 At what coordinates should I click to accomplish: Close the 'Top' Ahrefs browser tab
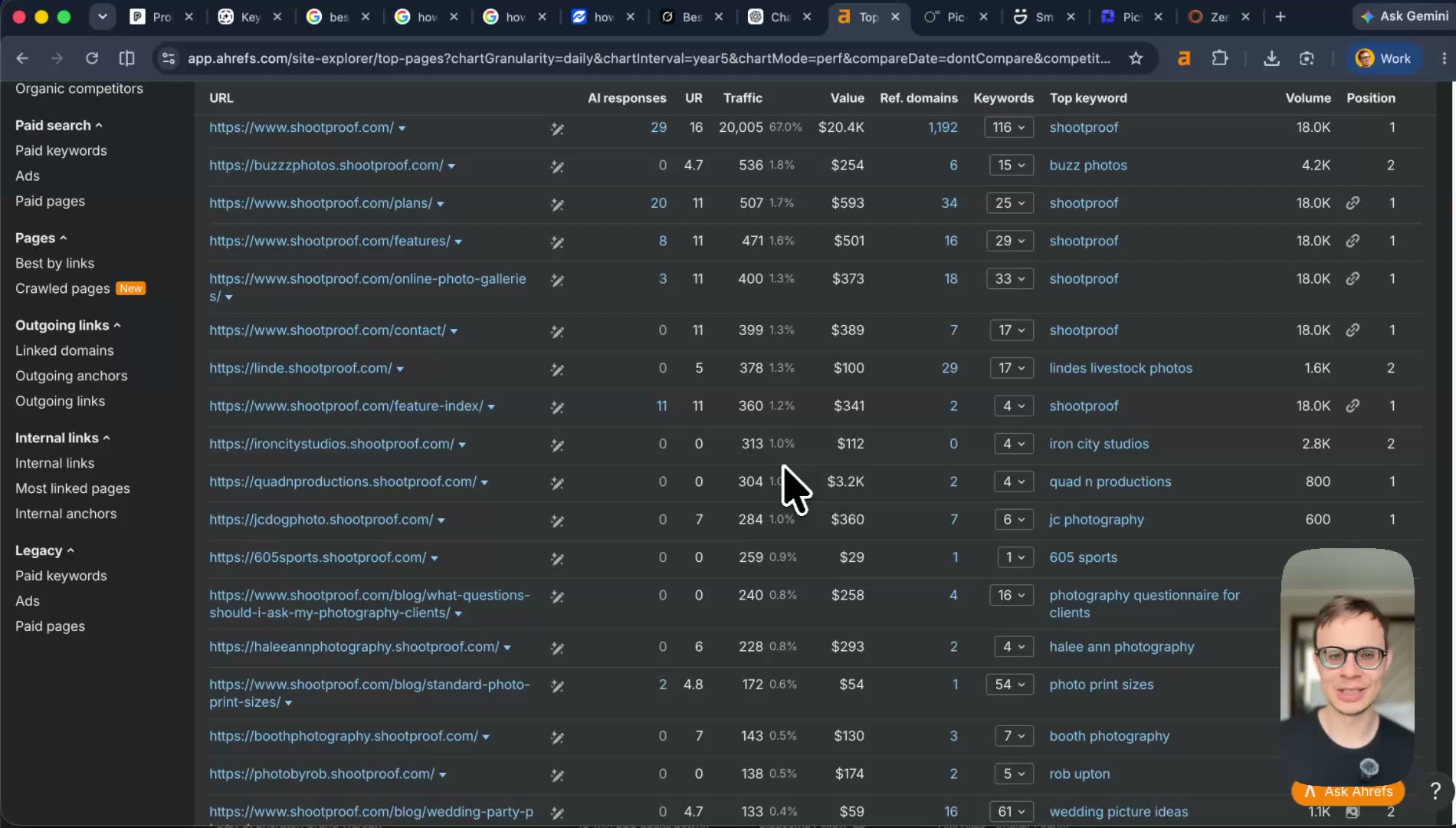895,17
